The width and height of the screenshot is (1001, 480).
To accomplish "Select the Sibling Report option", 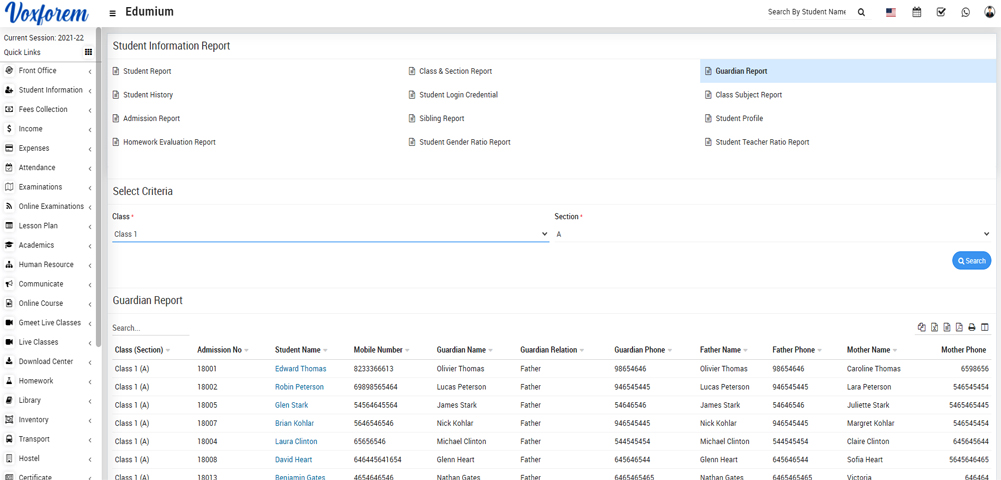I will click(441, 118).
